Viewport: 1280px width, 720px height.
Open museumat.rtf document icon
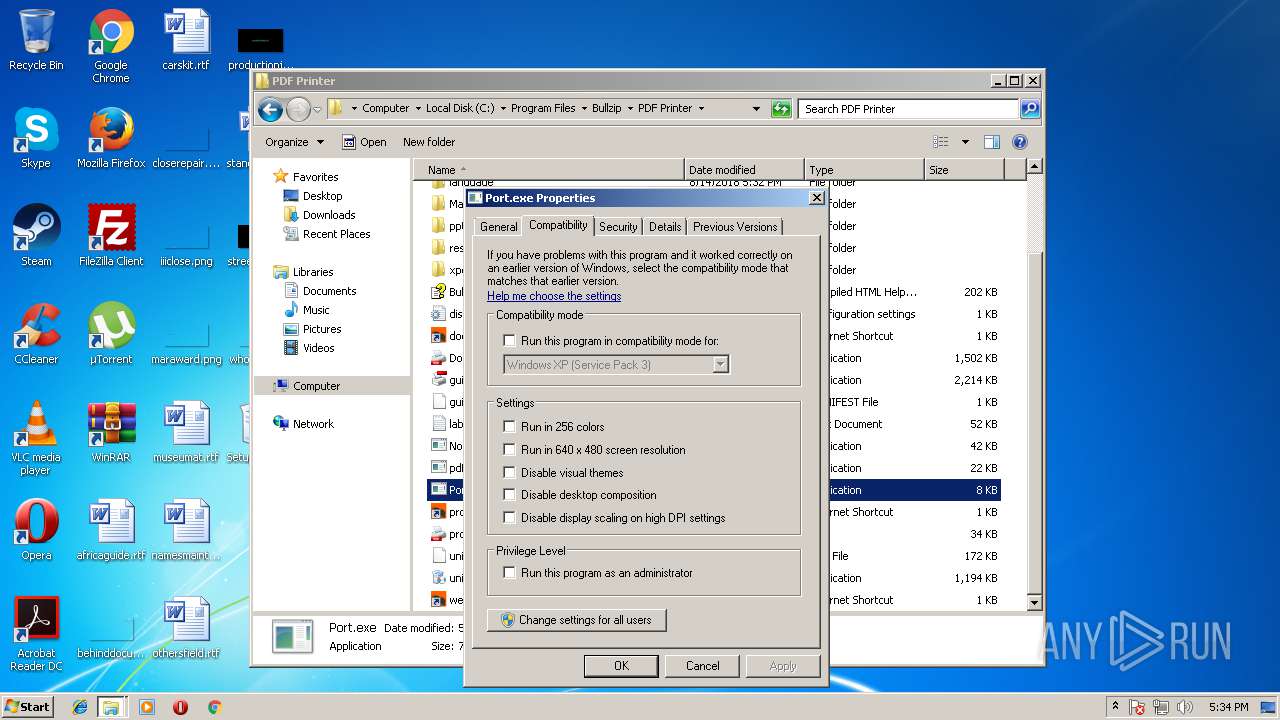point(186,432)
